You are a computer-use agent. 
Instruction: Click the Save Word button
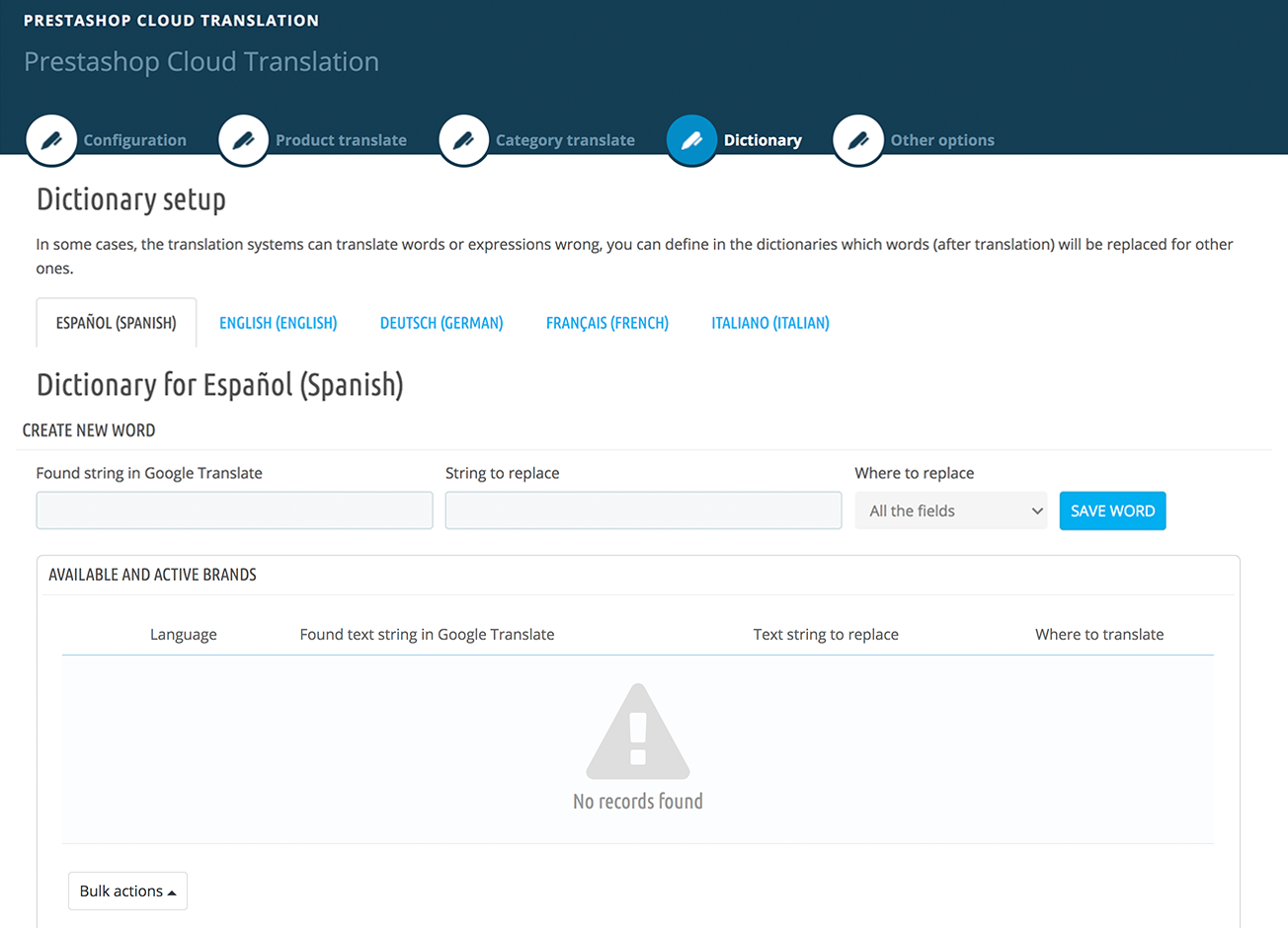(x=1113, y=510)
